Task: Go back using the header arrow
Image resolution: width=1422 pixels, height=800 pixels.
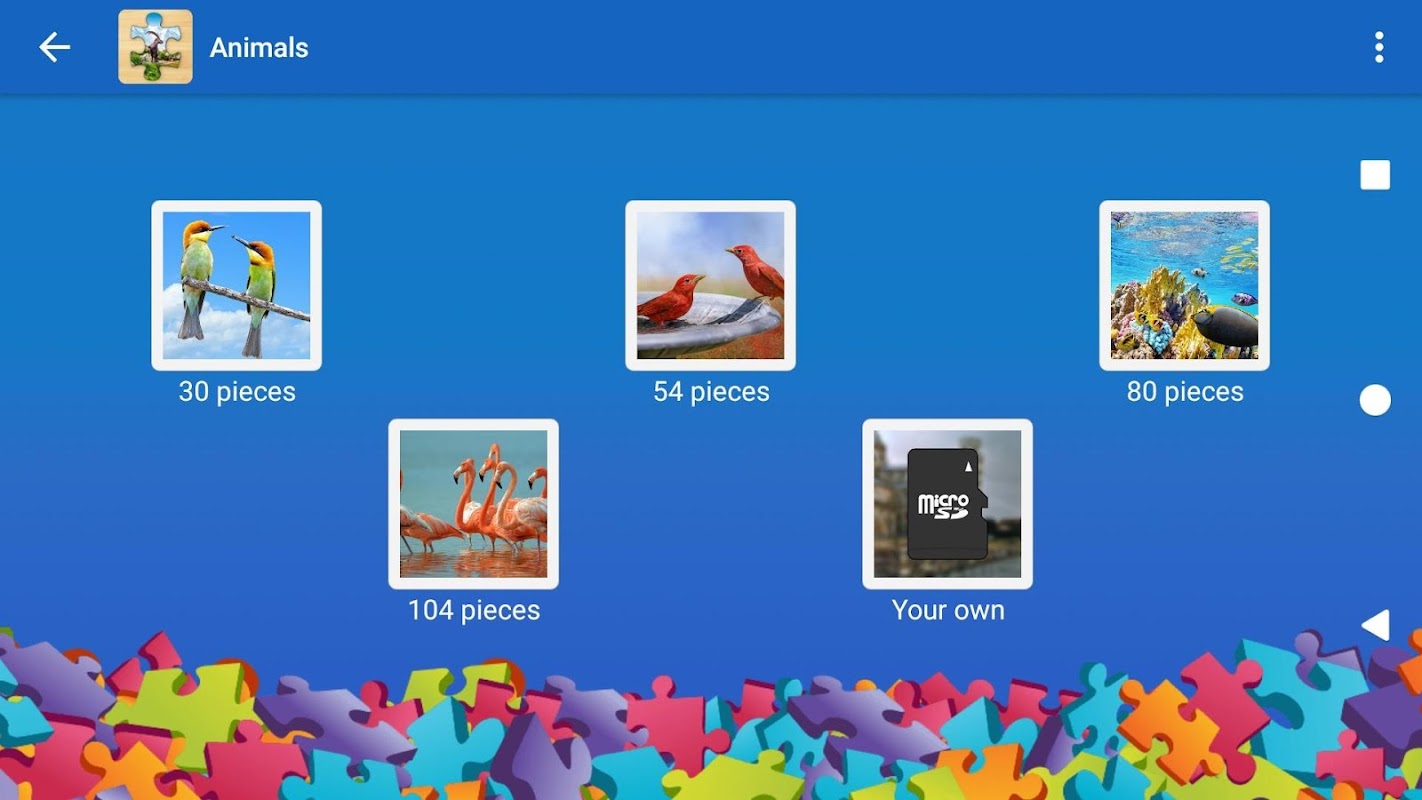Action: click(x=54, y=47)
